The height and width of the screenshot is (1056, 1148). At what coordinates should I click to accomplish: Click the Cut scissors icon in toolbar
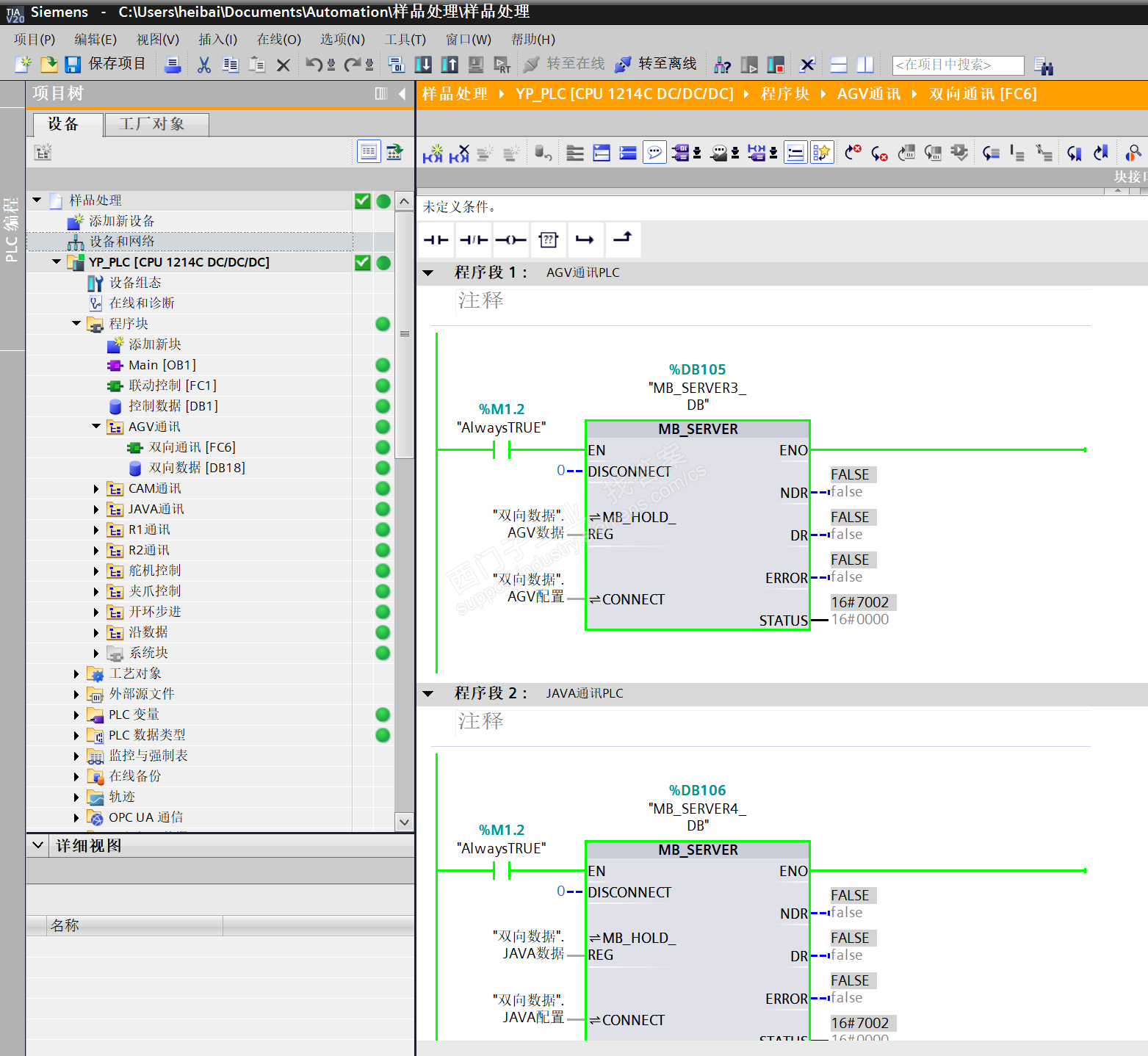tap(204, 65)
